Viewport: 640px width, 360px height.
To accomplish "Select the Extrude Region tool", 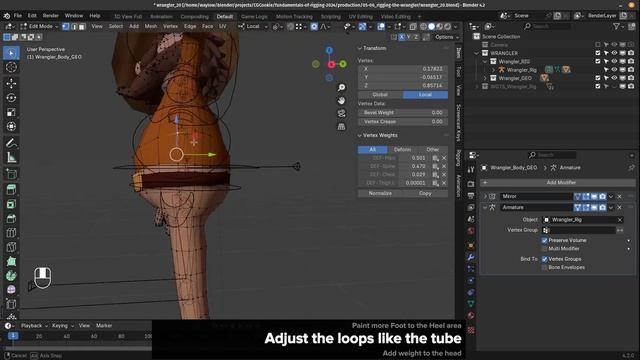I will (11, 189).
